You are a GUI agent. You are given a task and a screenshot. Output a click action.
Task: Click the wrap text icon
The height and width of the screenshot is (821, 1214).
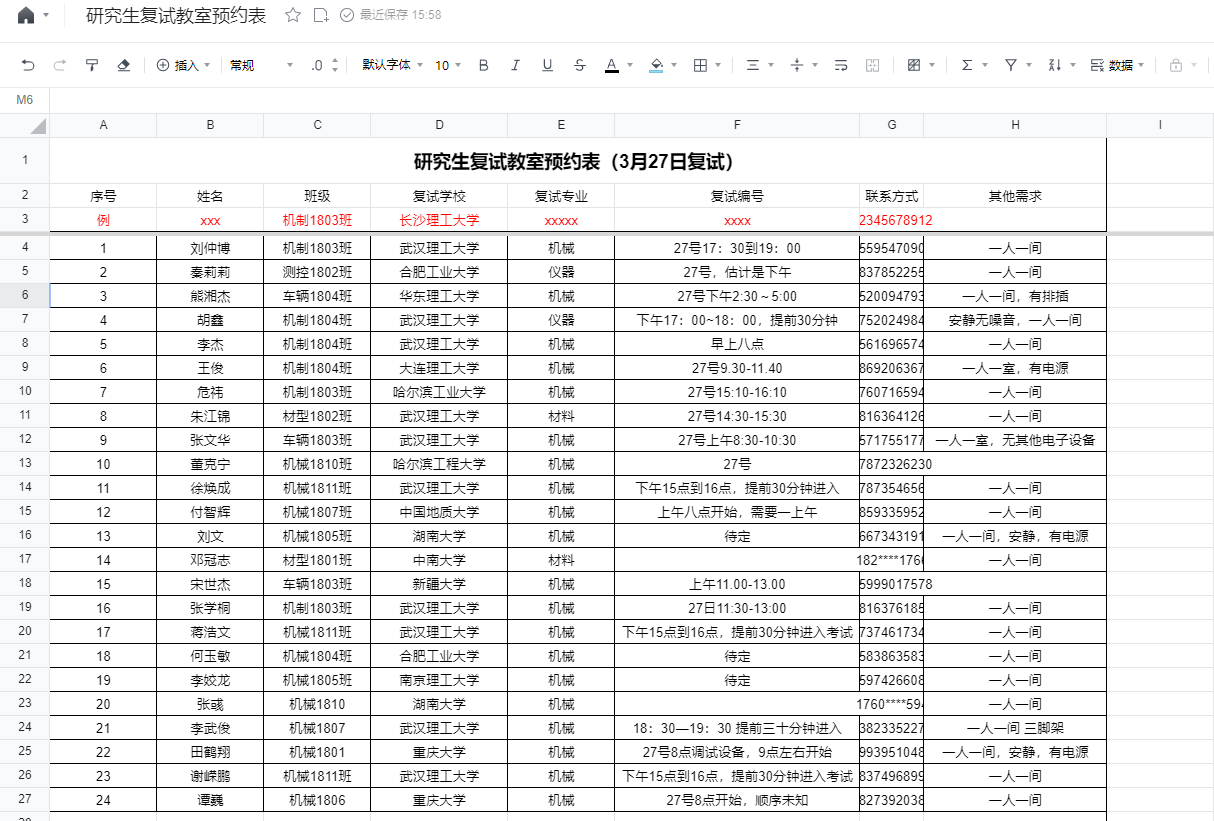point(841,65)
